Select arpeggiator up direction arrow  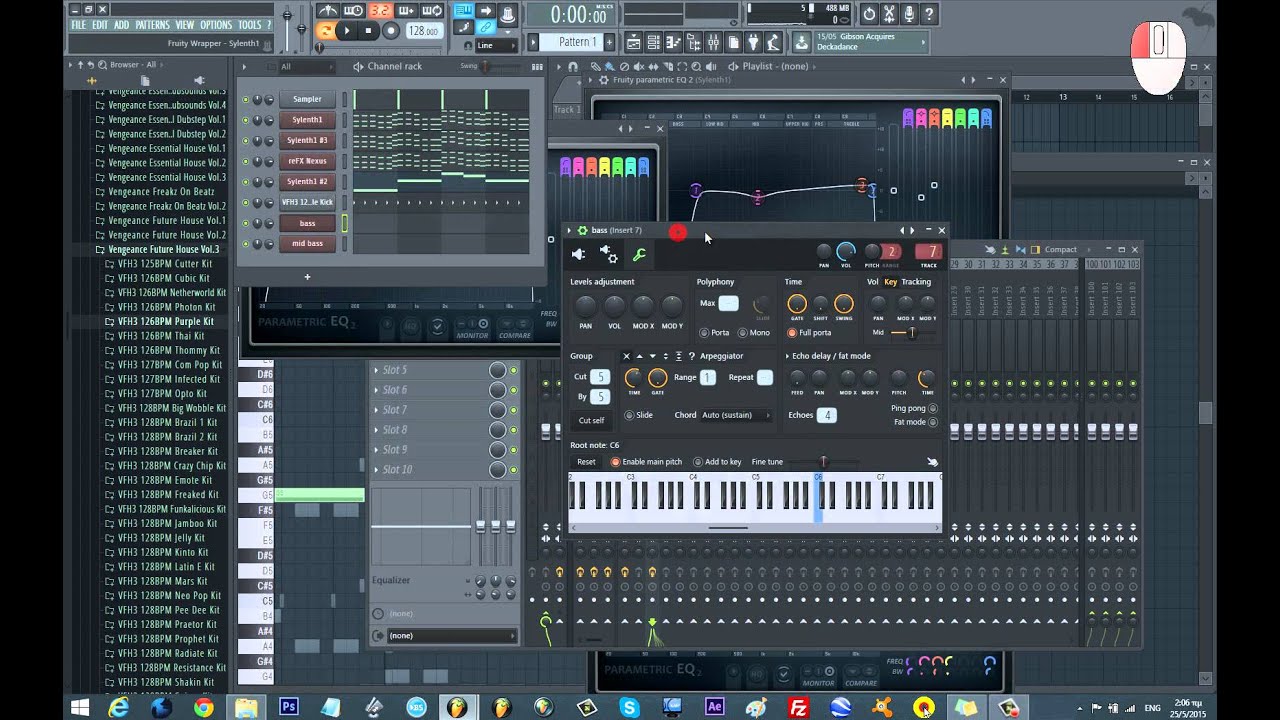(x=640, y=356)
